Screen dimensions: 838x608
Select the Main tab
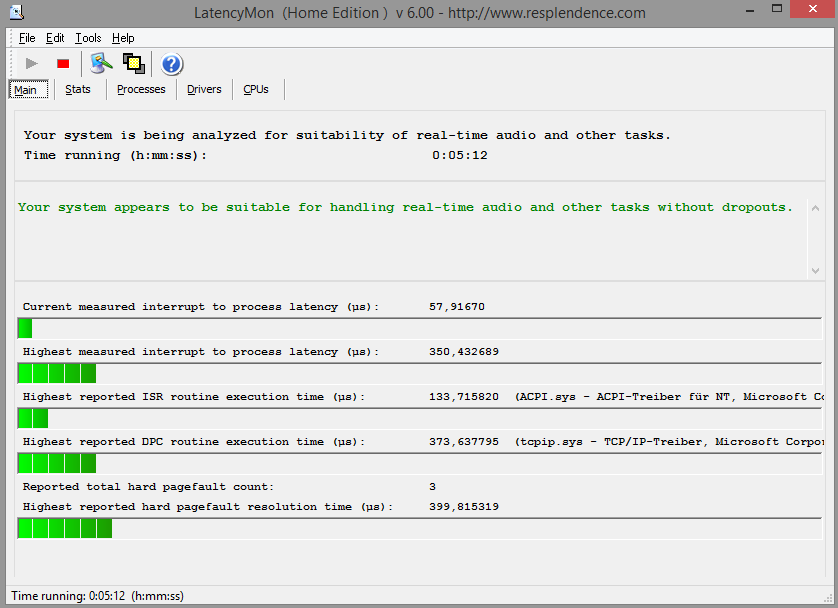pyautogui.click(x=28, y=89)
